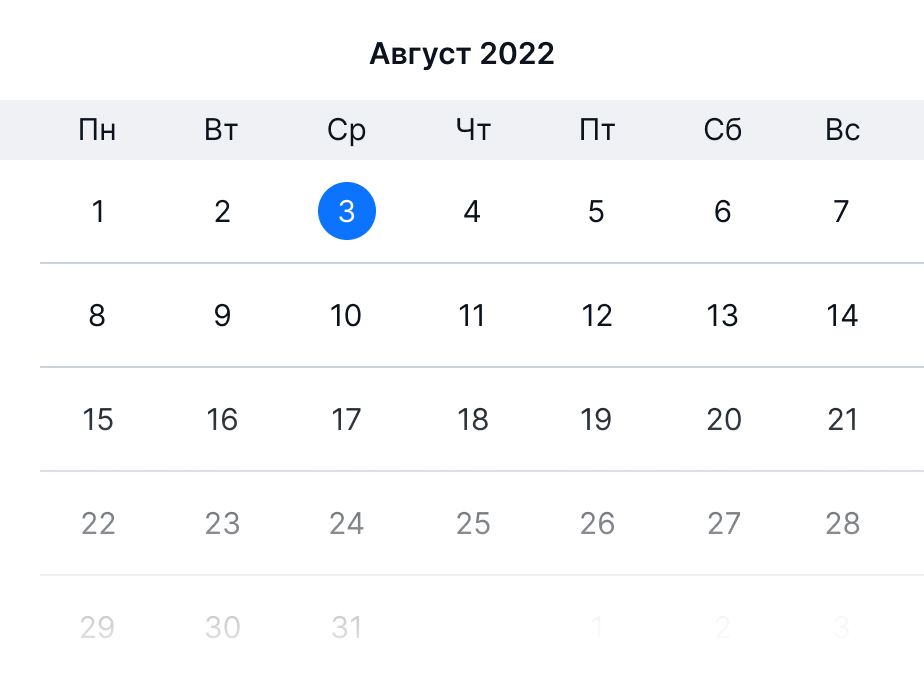The image size is (924, 680).
Task: Choose date 28 in last full week
Action: [842, 523]
